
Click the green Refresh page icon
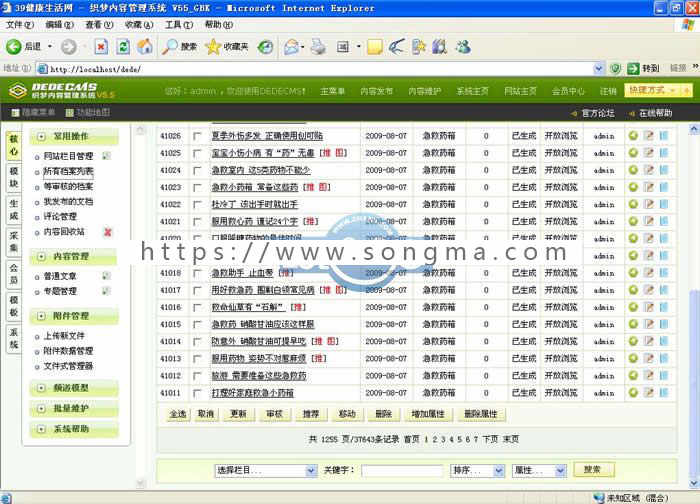(x=123, y=46)
